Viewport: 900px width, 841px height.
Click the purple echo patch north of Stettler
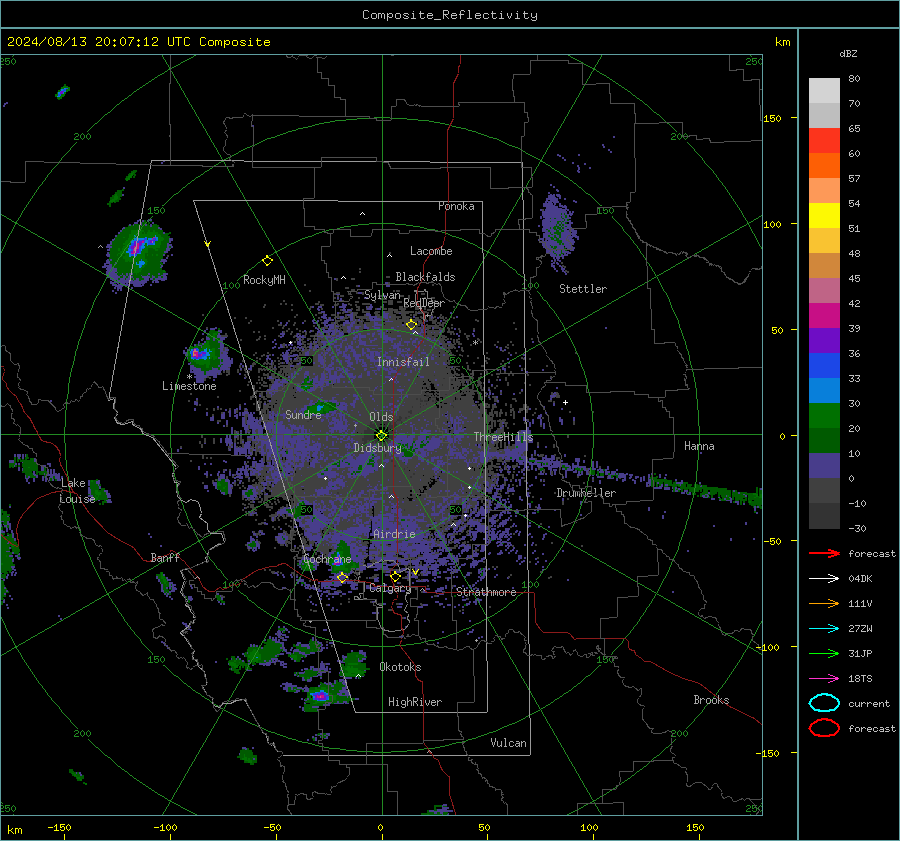(x=557, y=230)
